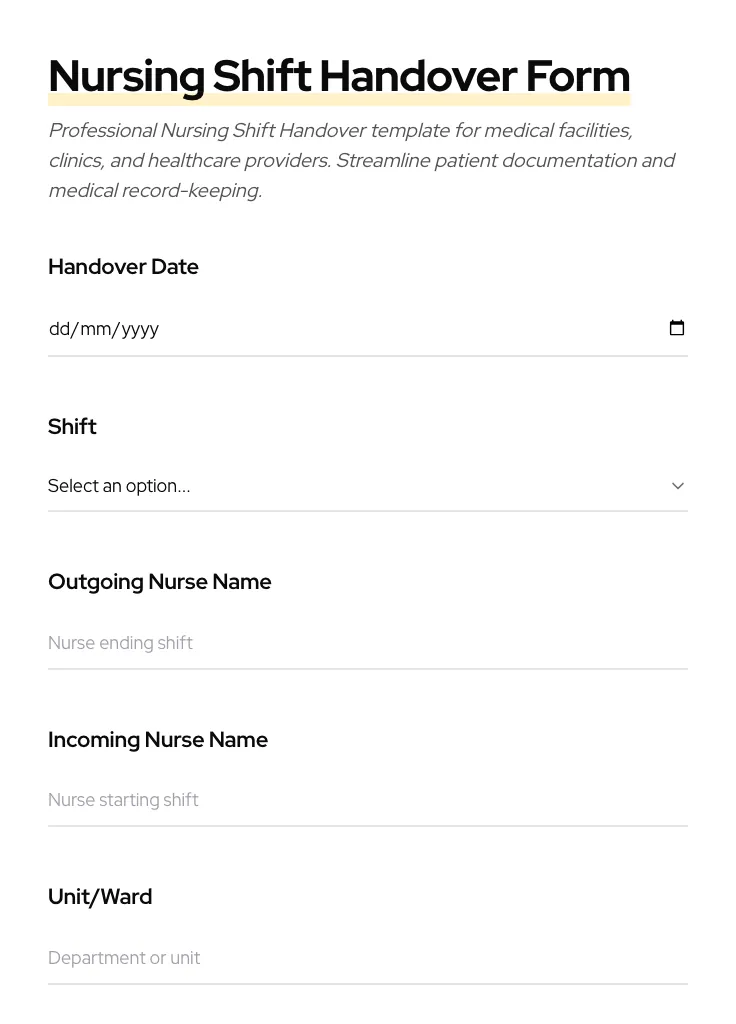Click the Outgoing Nurse Name label
The height and width of the screenshot is (1024, 736).
pos(159,581)
